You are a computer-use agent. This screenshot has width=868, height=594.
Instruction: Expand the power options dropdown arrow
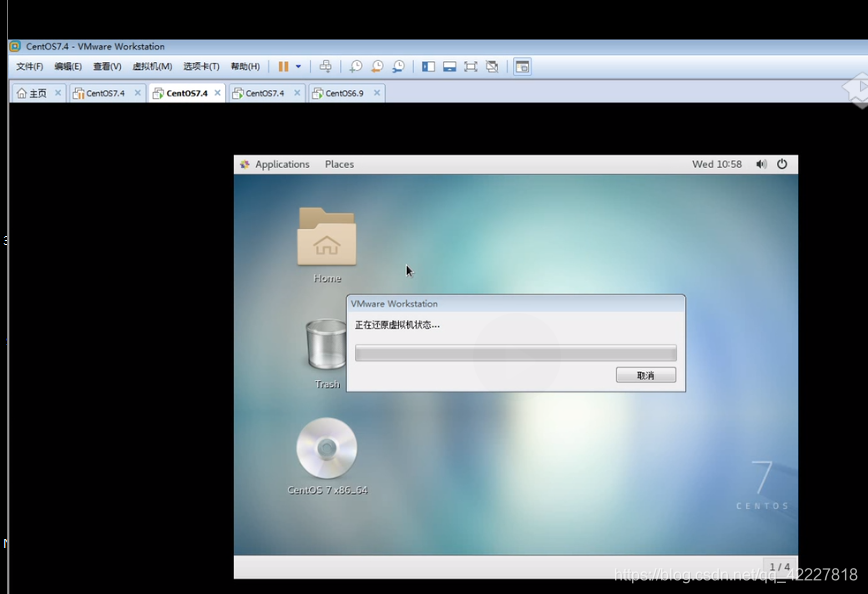[x=298, y=66]
